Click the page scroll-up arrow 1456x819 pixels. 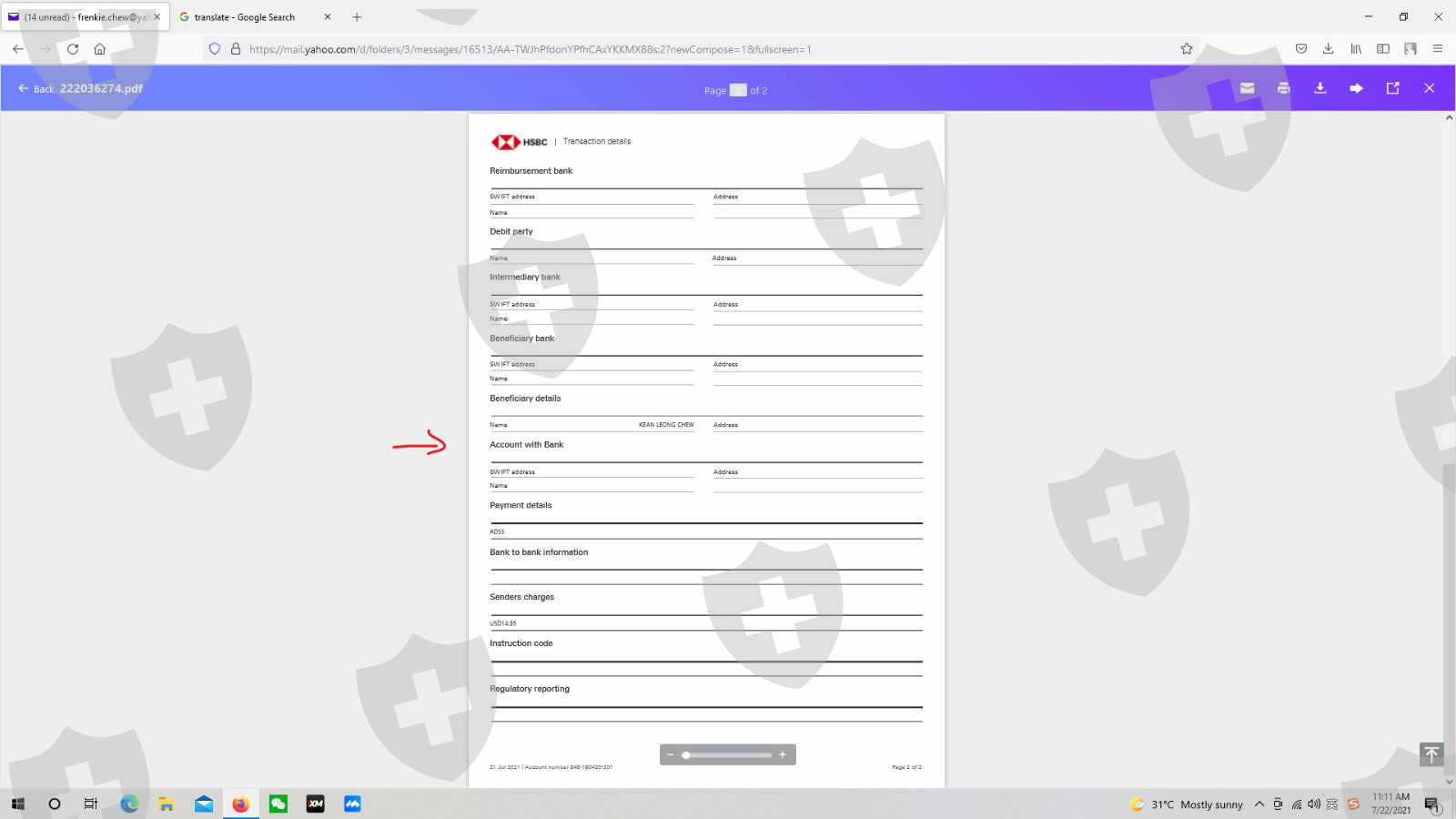click(x=1449, y=118)
